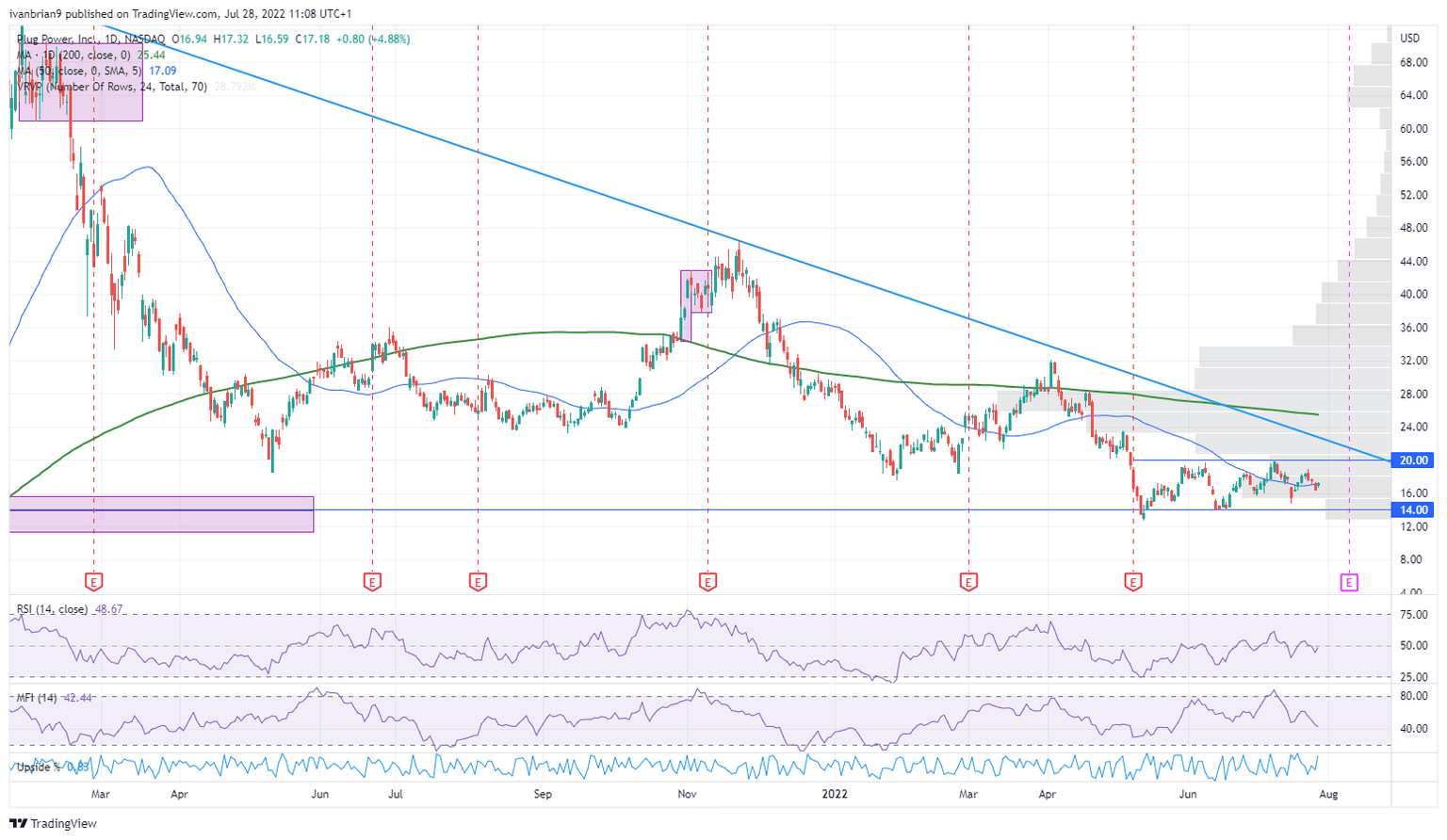
Task: Click the TradingView logo at bottom left
Action: (54, 824)
